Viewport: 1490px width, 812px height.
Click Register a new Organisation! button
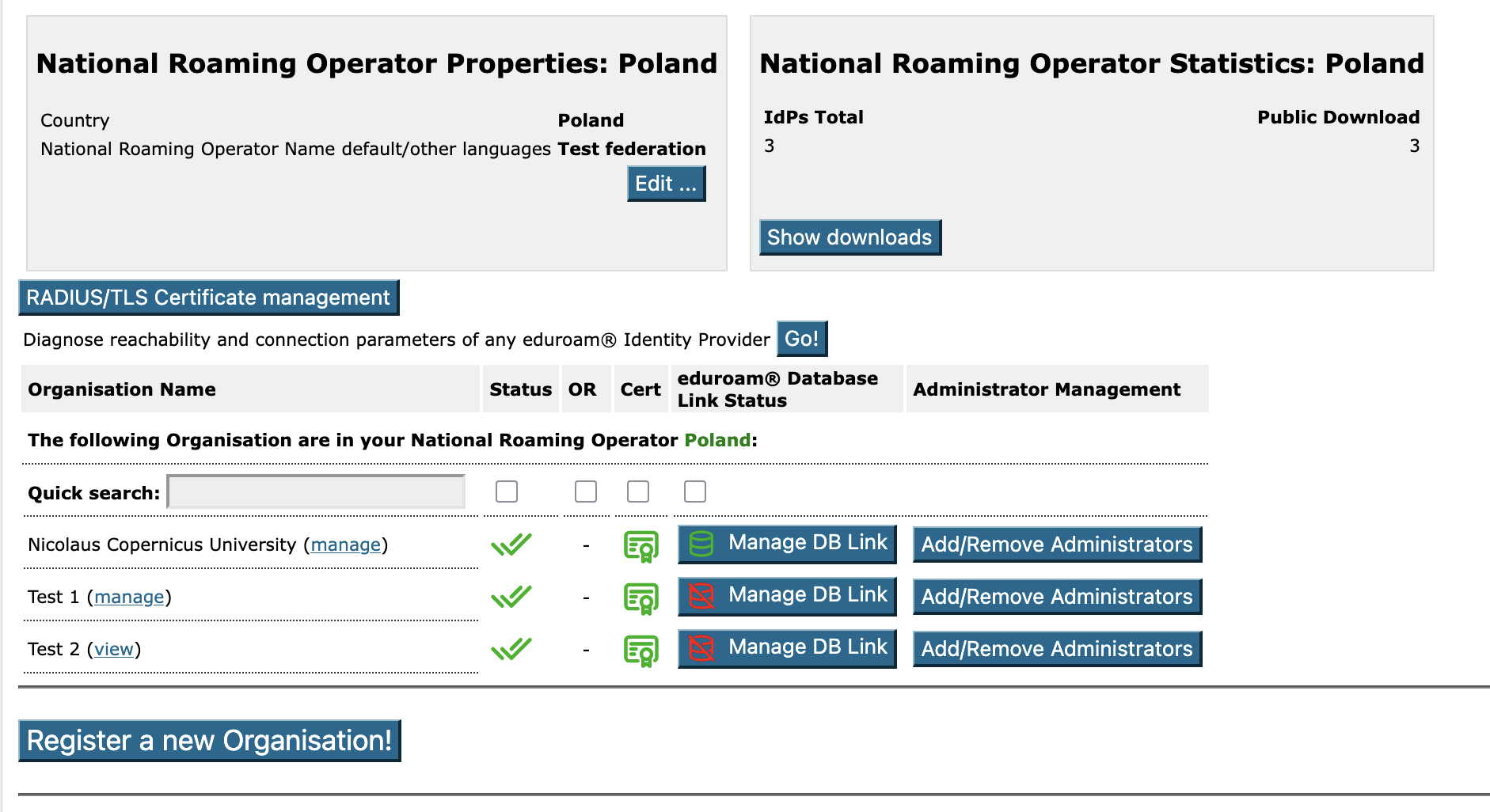(x=209, y=741)
